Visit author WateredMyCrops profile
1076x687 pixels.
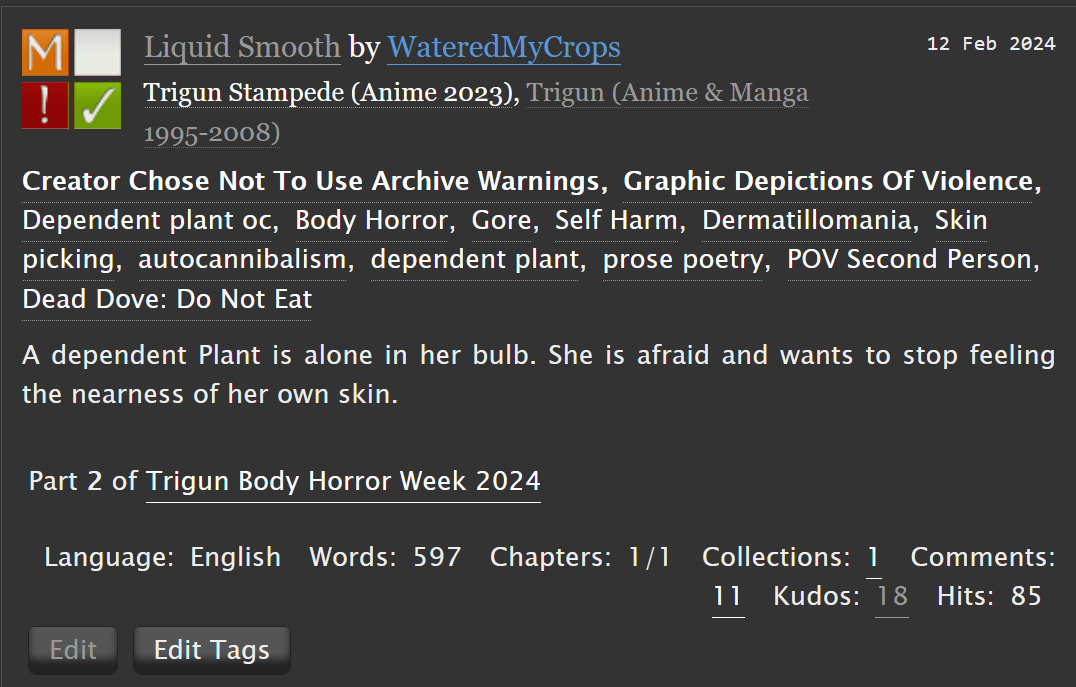click(x=504, y=47)
